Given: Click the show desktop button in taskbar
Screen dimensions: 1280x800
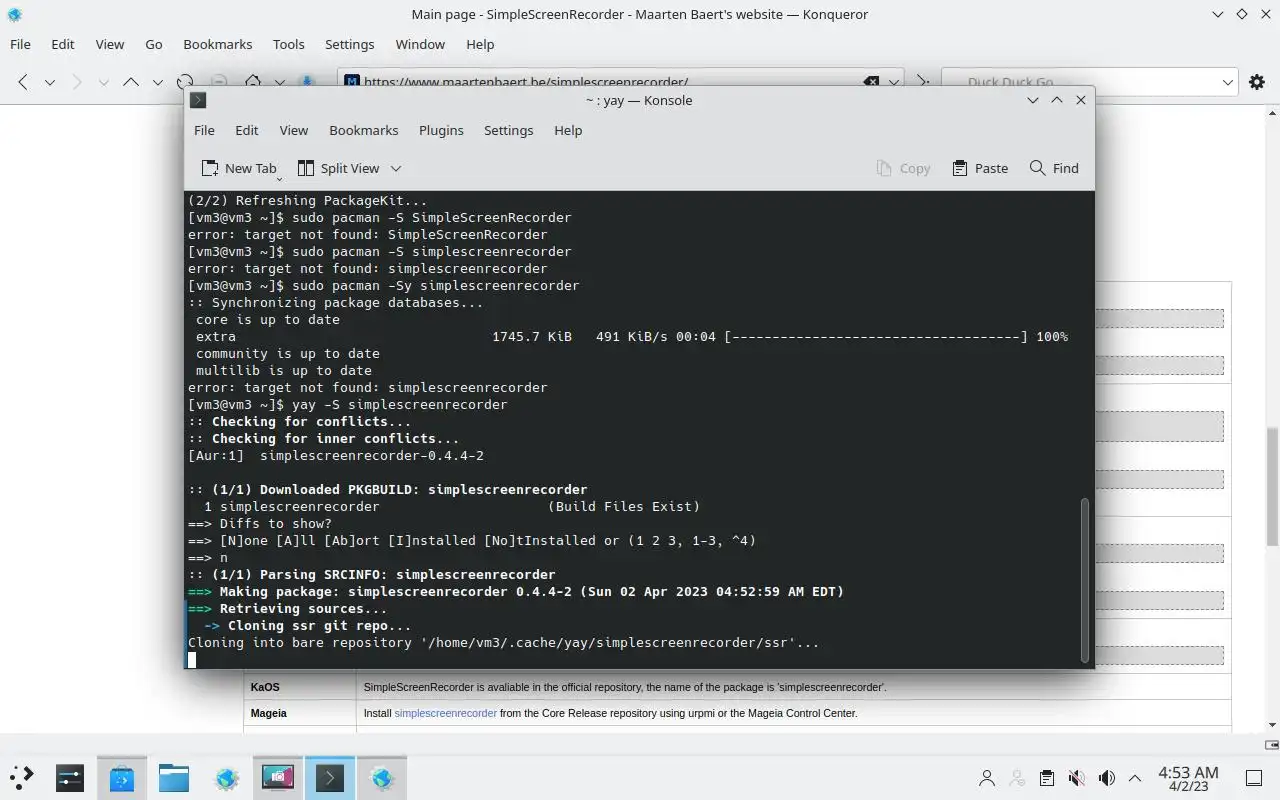Looking at the screenshot, I should tap(1254, 778).
